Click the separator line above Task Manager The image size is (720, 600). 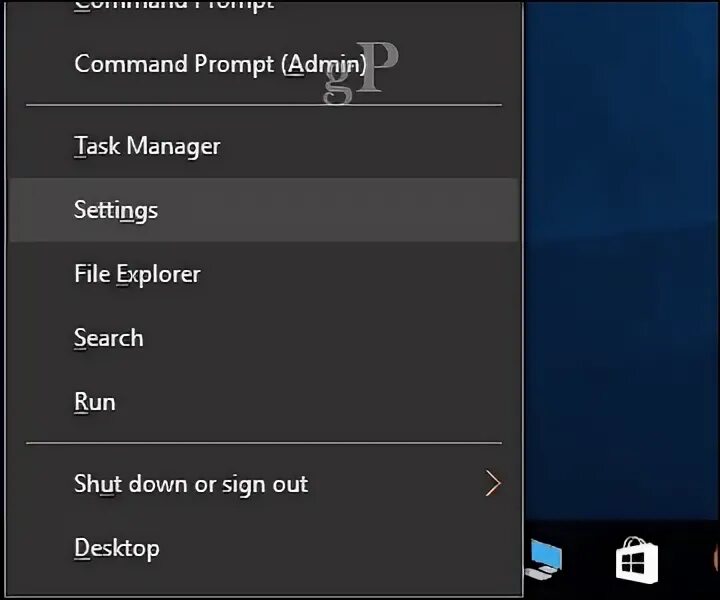pos(262,105)
